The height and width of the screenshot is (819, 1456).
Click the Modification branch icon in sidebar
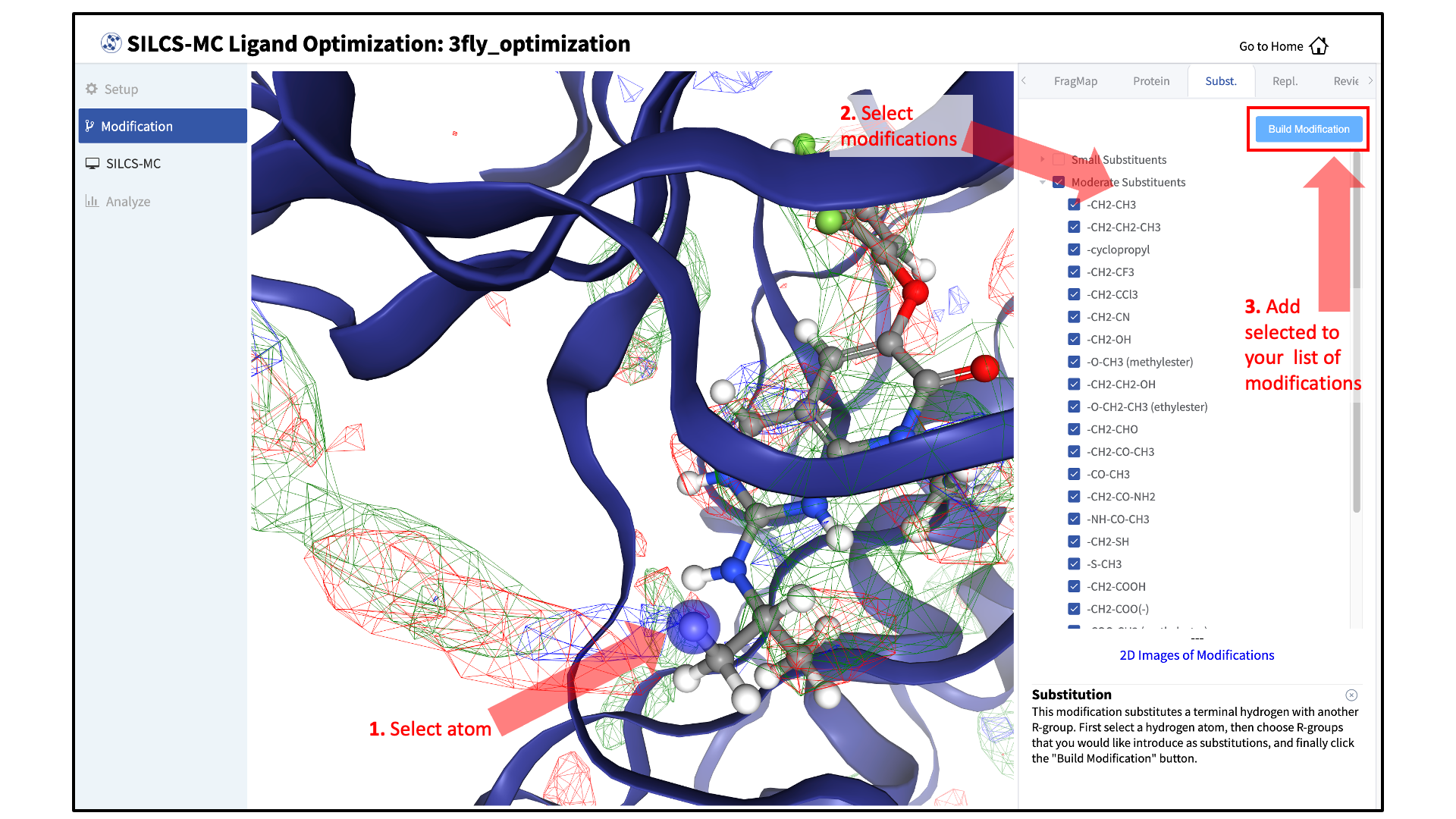click(x=89, y=126)
